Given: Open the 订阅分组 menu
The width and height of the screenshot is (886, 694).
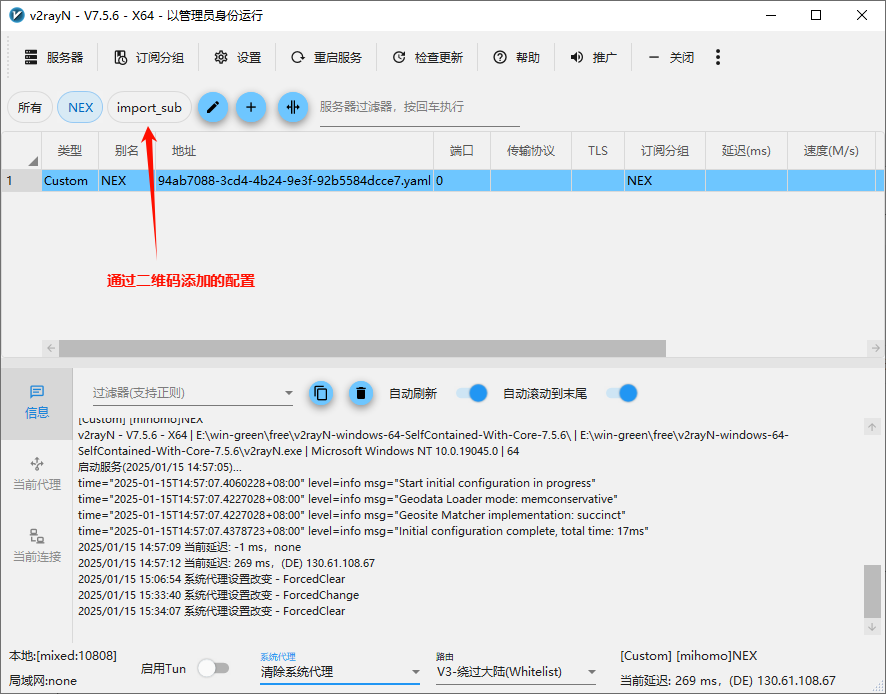Looking at the screenshot, I should pyautogui.click(x=149, y=58).
